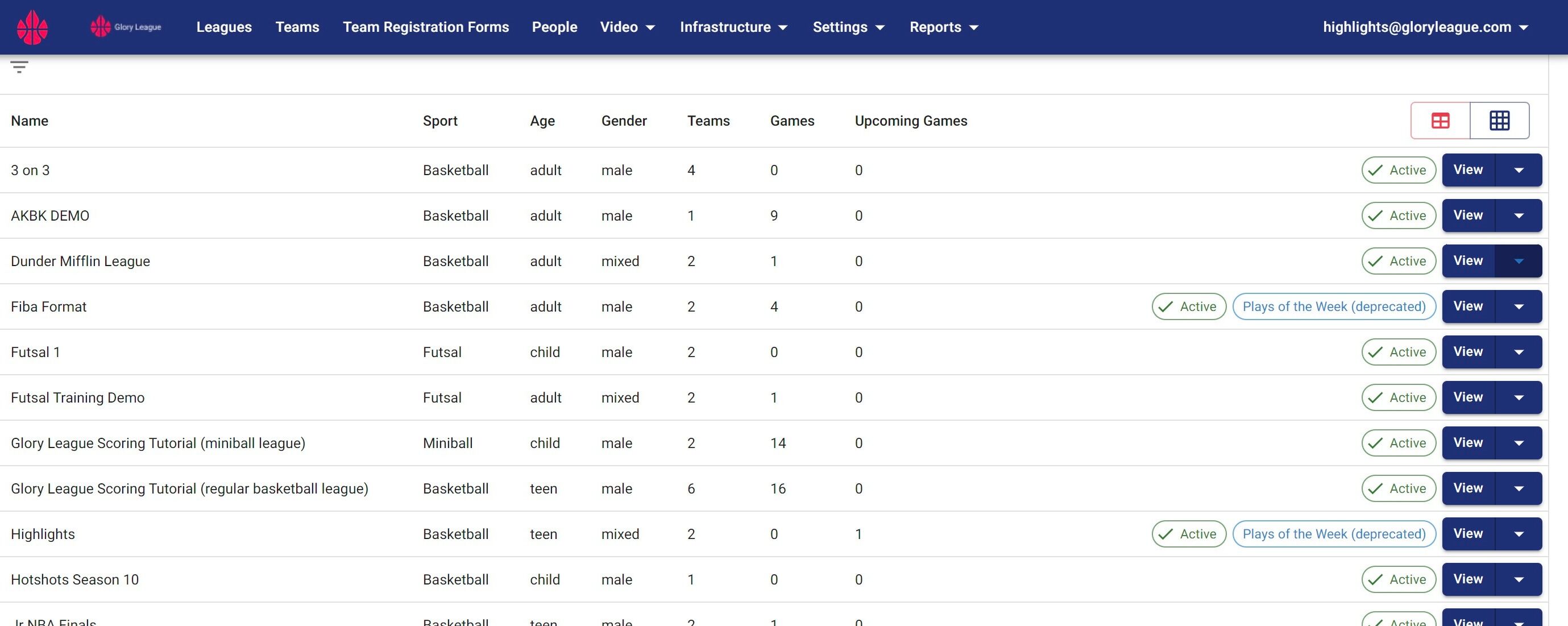Click Active checkmark badge for 3 on 3
The height and width of the screenshot is (626, 1568).
1398,170
